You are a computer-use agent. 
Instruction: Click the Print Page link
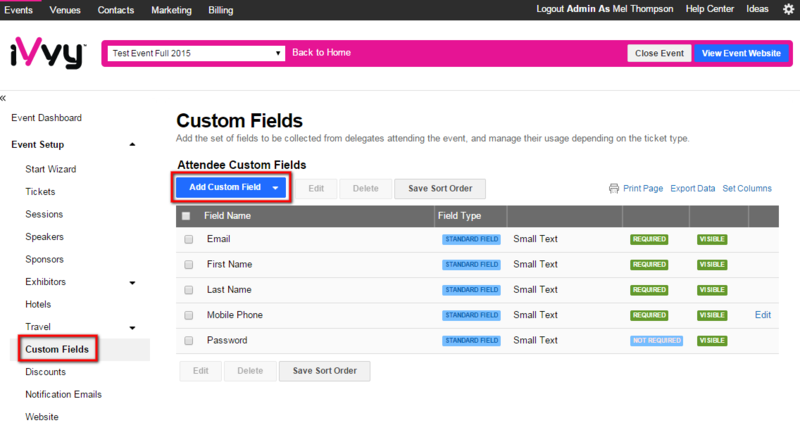(643, 188)
